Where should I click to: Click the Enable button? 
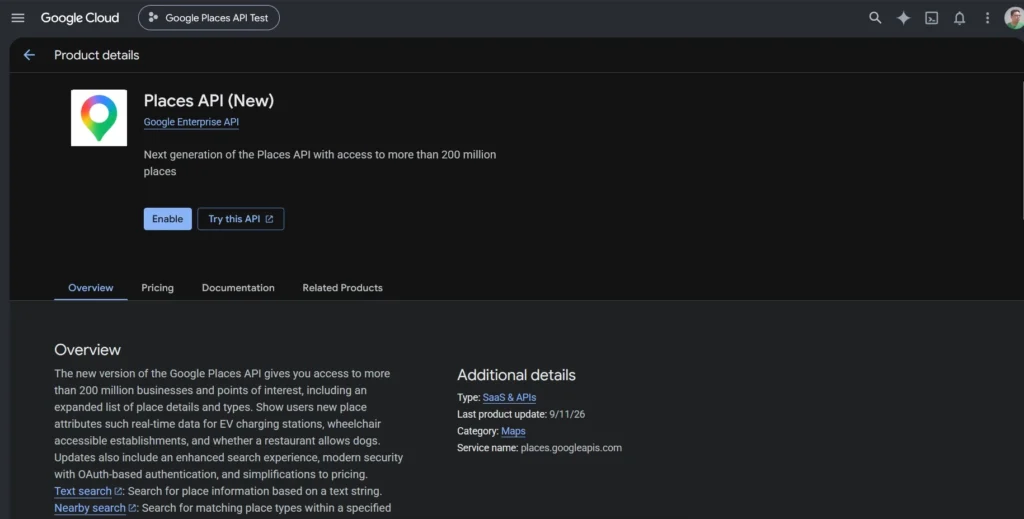coord(168,219)
